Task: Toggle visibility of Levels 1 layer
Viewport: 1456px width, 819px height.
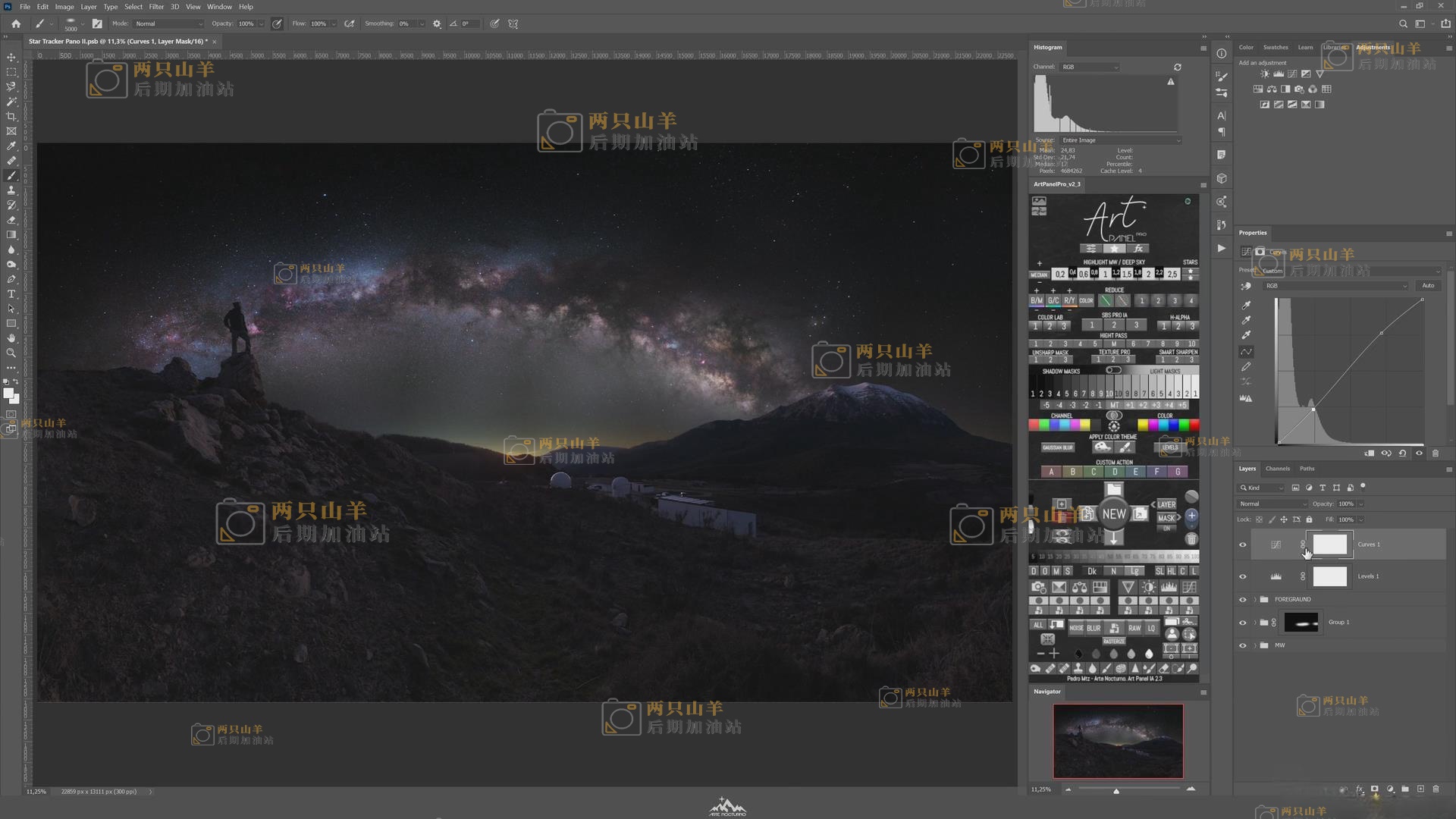Action: (1242, 576)
